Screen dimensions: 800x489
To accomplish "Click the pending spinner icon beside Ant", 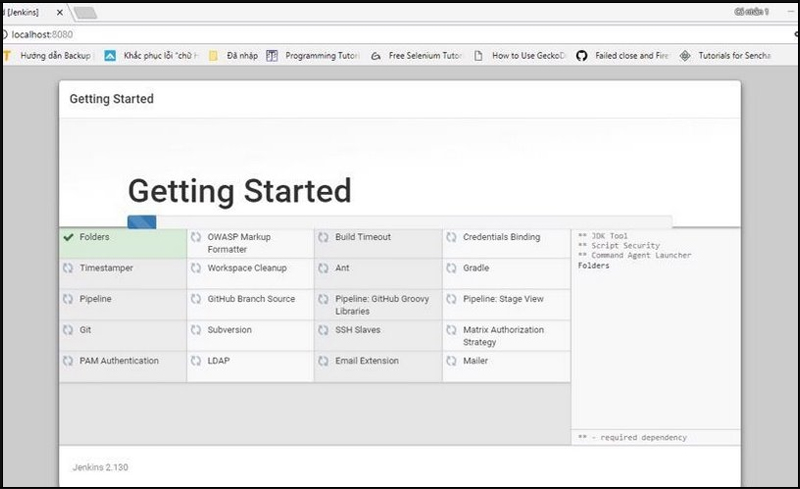I will 323,268.
